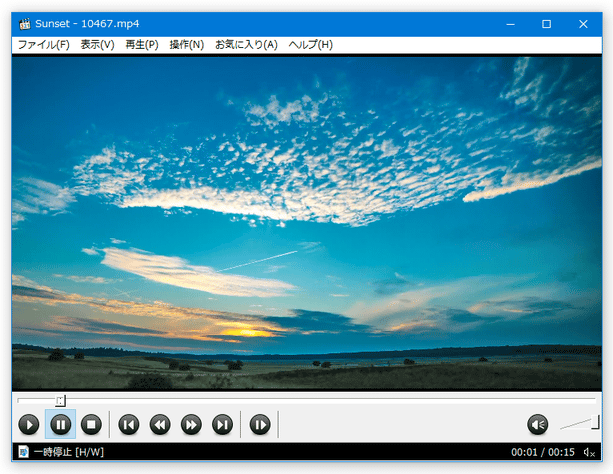
Task: Click the document icon in status bar
Action: click(23, 453)
